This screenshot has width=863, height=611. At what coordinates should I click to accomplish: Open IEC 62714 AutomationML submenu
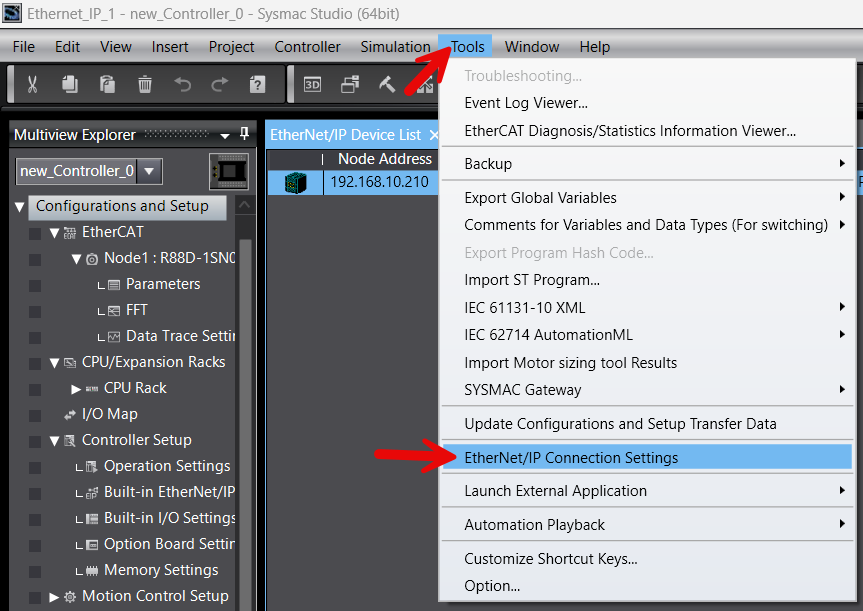647,335
